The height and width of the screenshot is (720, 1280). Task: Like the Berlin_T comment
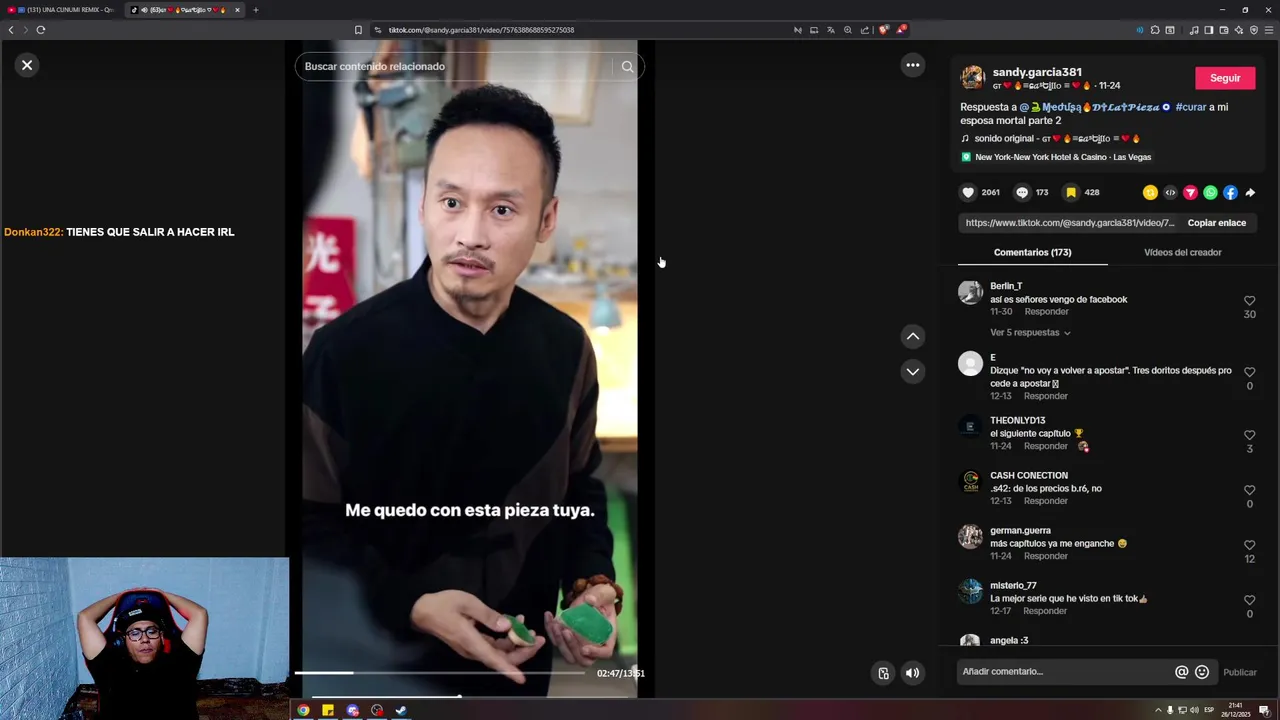[1249, 301]
